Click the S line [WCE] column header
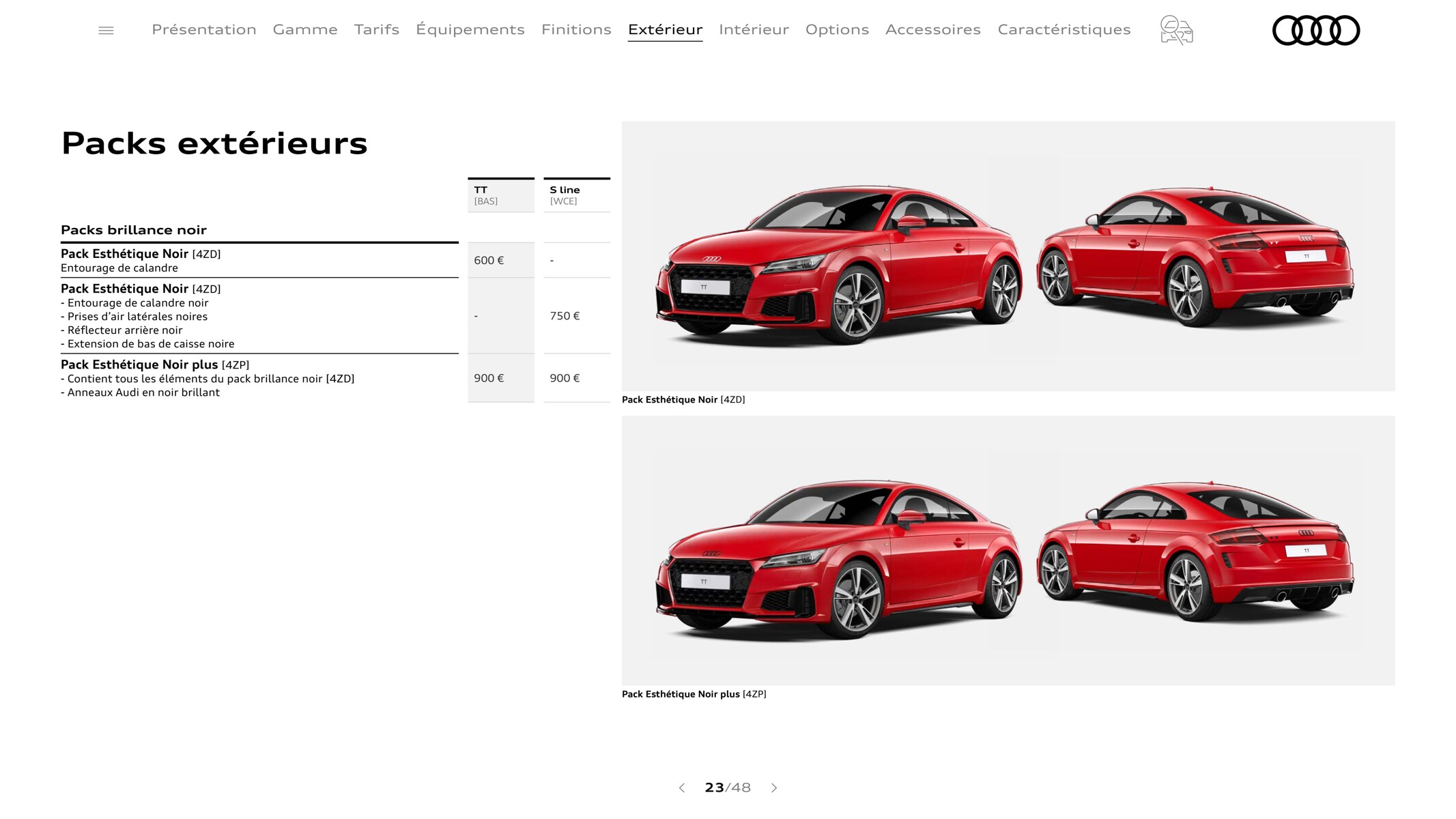 click(577, 195)
